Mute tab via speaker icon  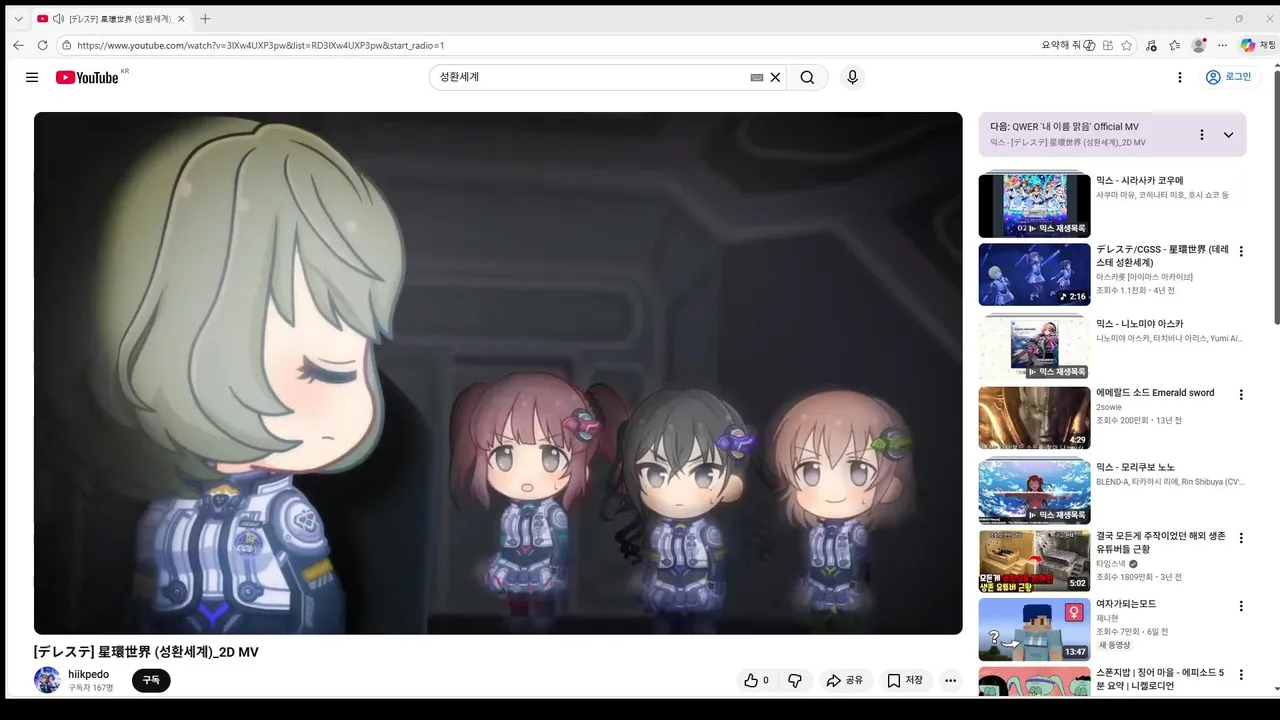[x=58, y=19]
